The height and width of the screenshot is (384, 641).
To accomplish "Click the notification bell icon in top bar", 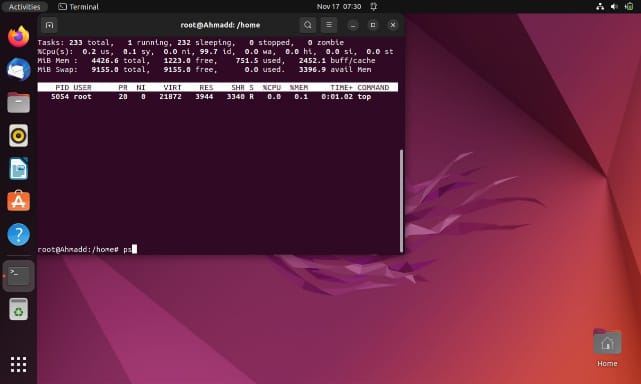I will tap(374, 7).
